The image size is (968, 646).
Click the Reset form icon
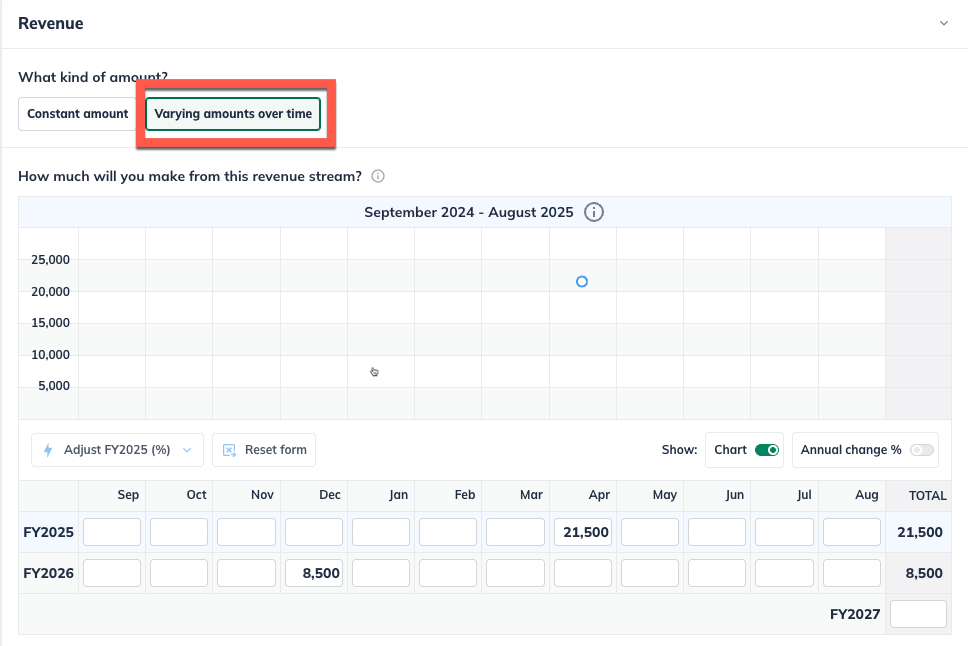pyautogui.click(x=229, y=450)
